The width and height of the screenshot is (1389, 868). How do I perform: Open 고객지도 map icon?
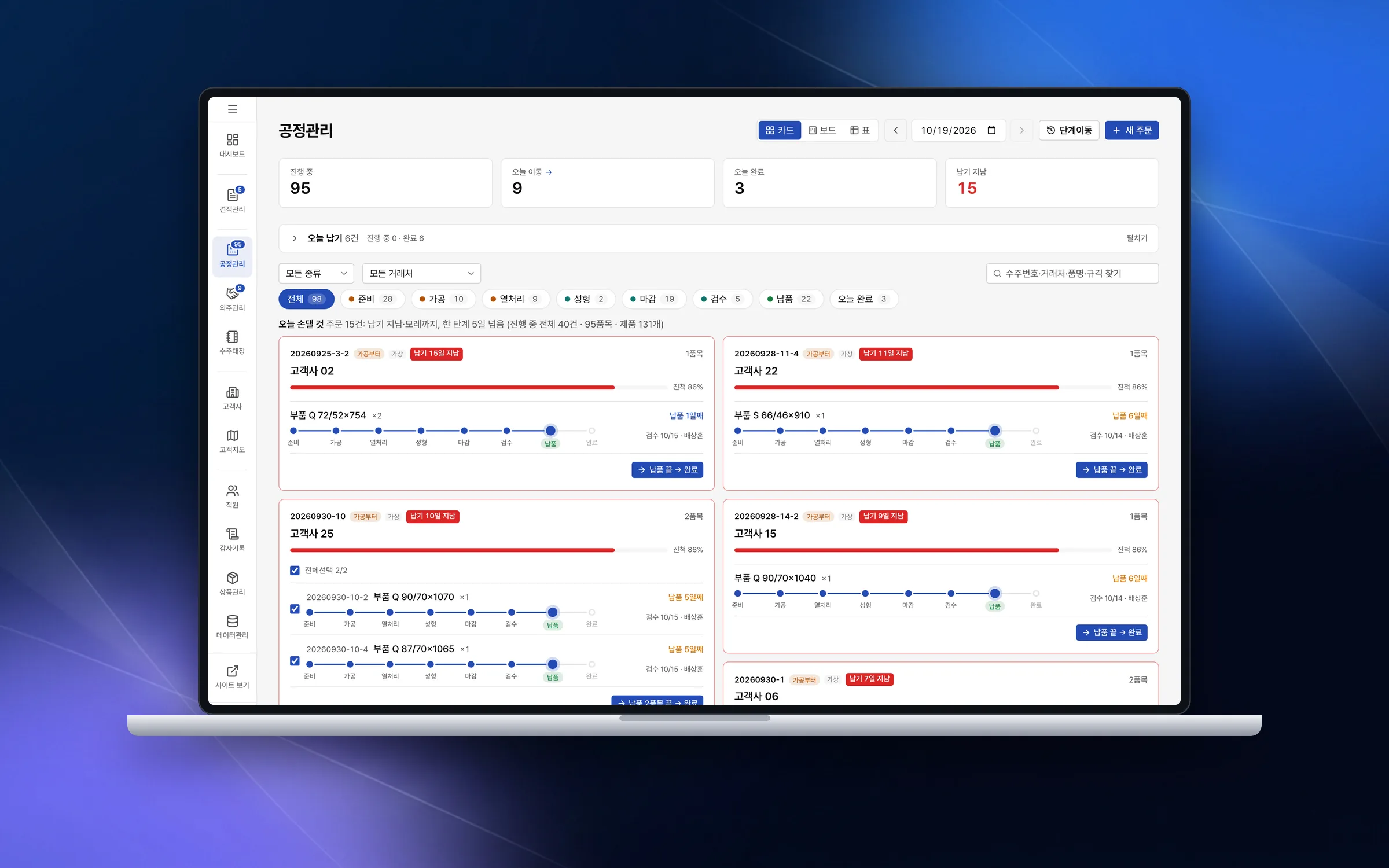point(232,435)
